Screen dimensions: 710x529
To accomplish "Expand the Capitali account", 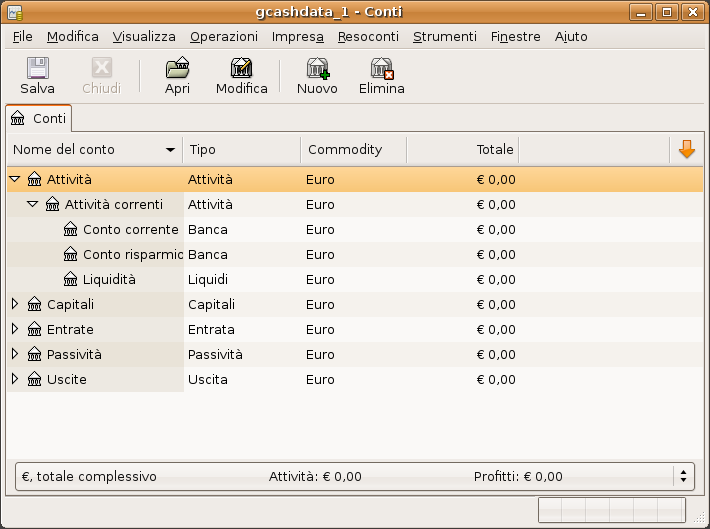I will 14,304.
